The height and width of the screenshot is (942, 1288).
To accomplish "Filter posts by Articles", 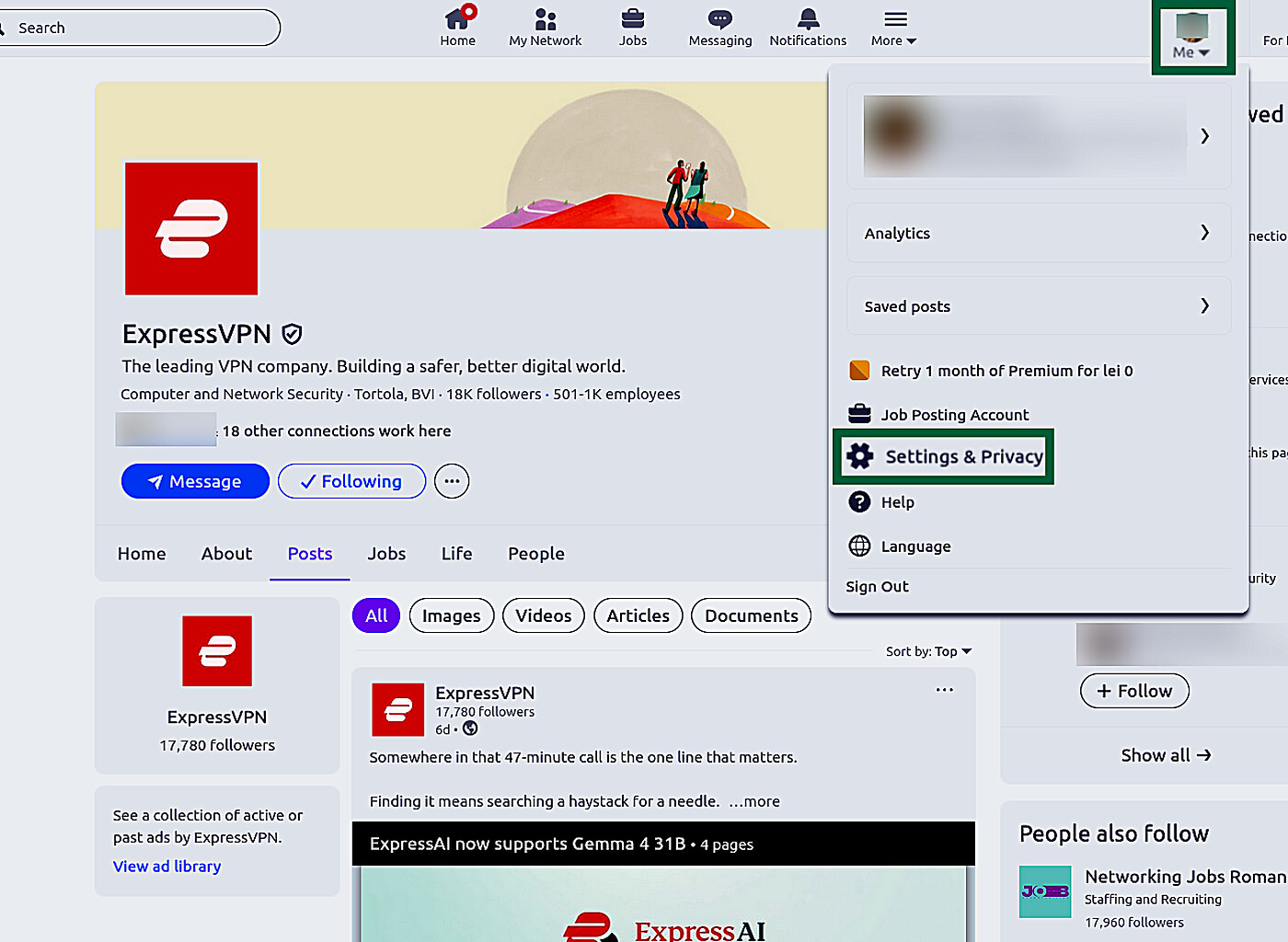I will 638,615.
